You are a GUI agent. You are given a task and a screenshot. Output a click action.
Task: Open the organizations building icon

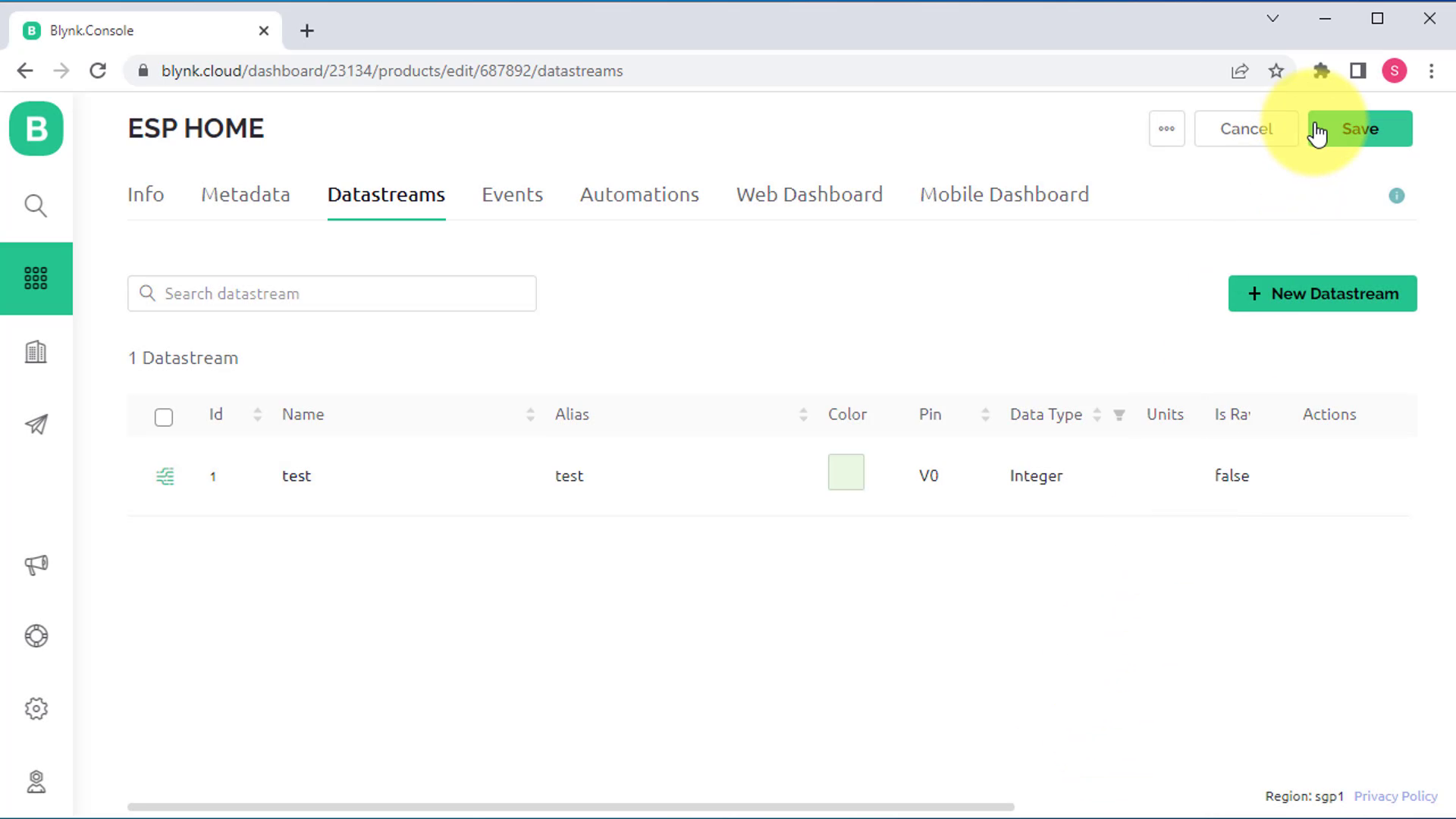(36, 352)
